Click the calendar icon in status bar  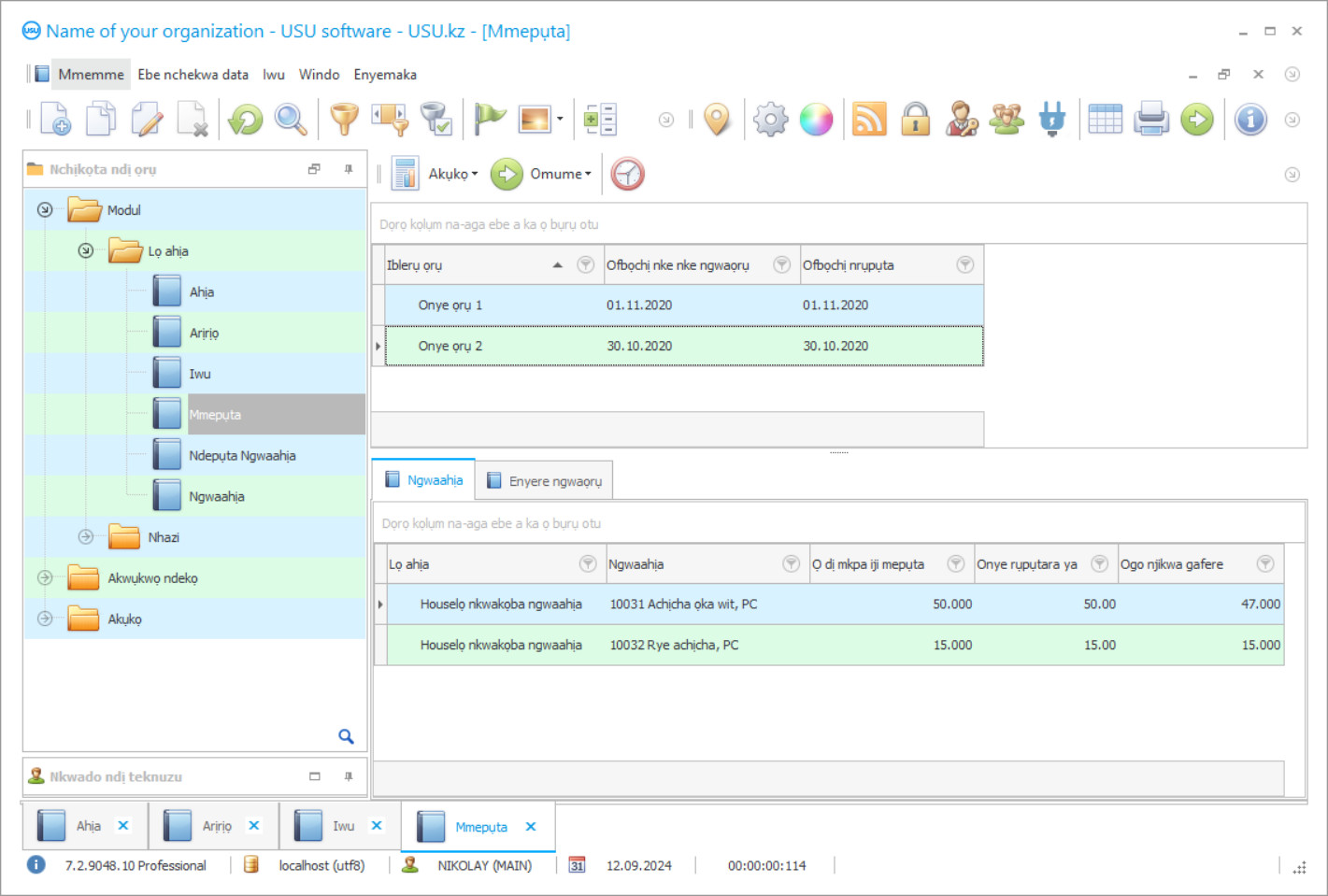578,865
